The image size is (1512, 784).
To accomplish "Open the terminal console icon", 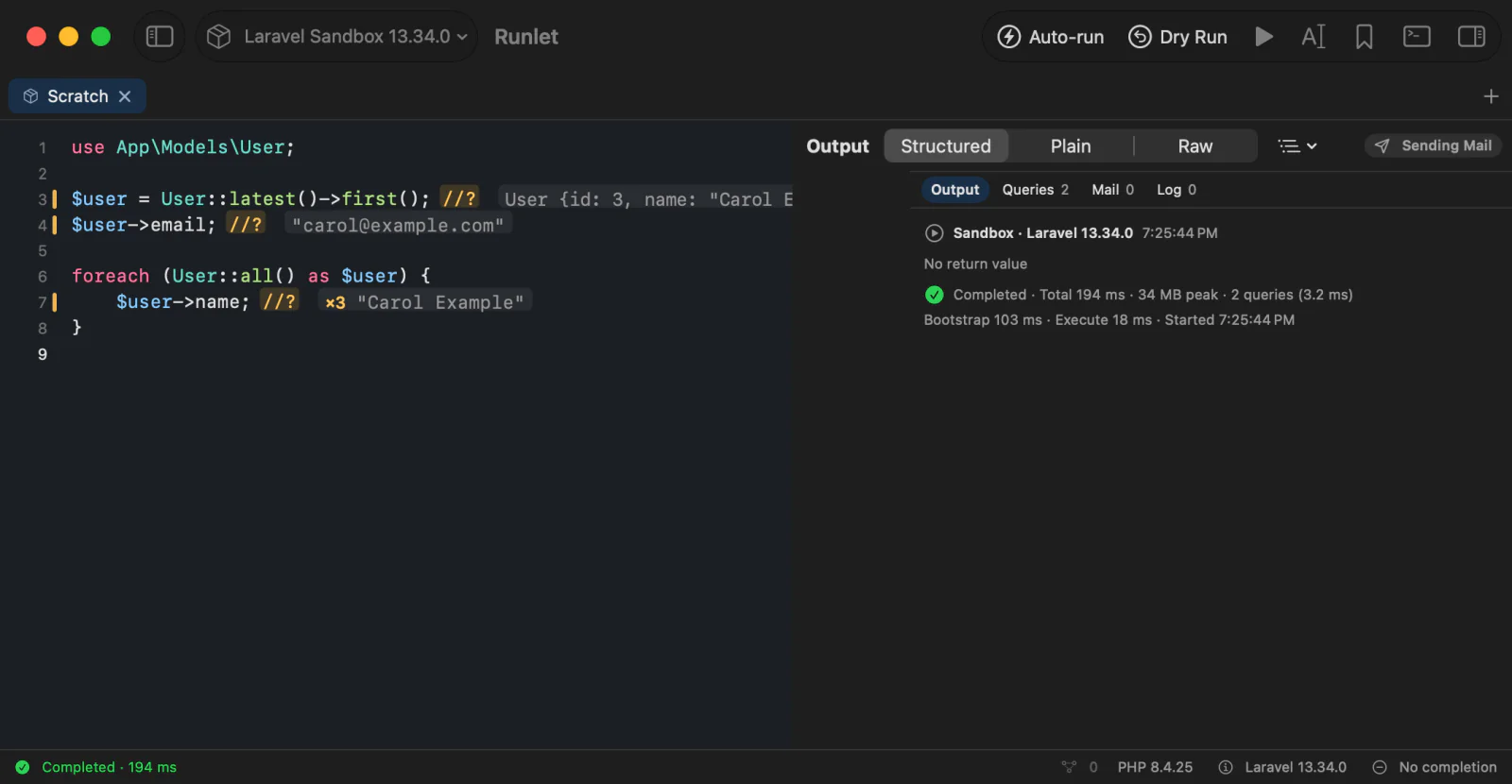I will coord(1417,37).
